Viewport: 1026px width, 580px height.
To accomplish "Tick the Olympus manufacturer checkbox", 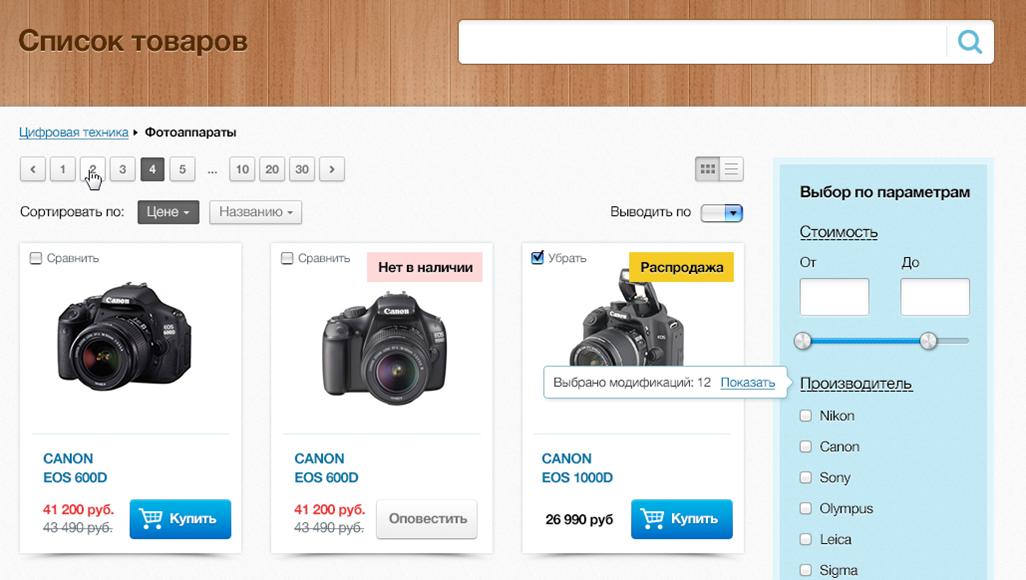I will point(805,508).
